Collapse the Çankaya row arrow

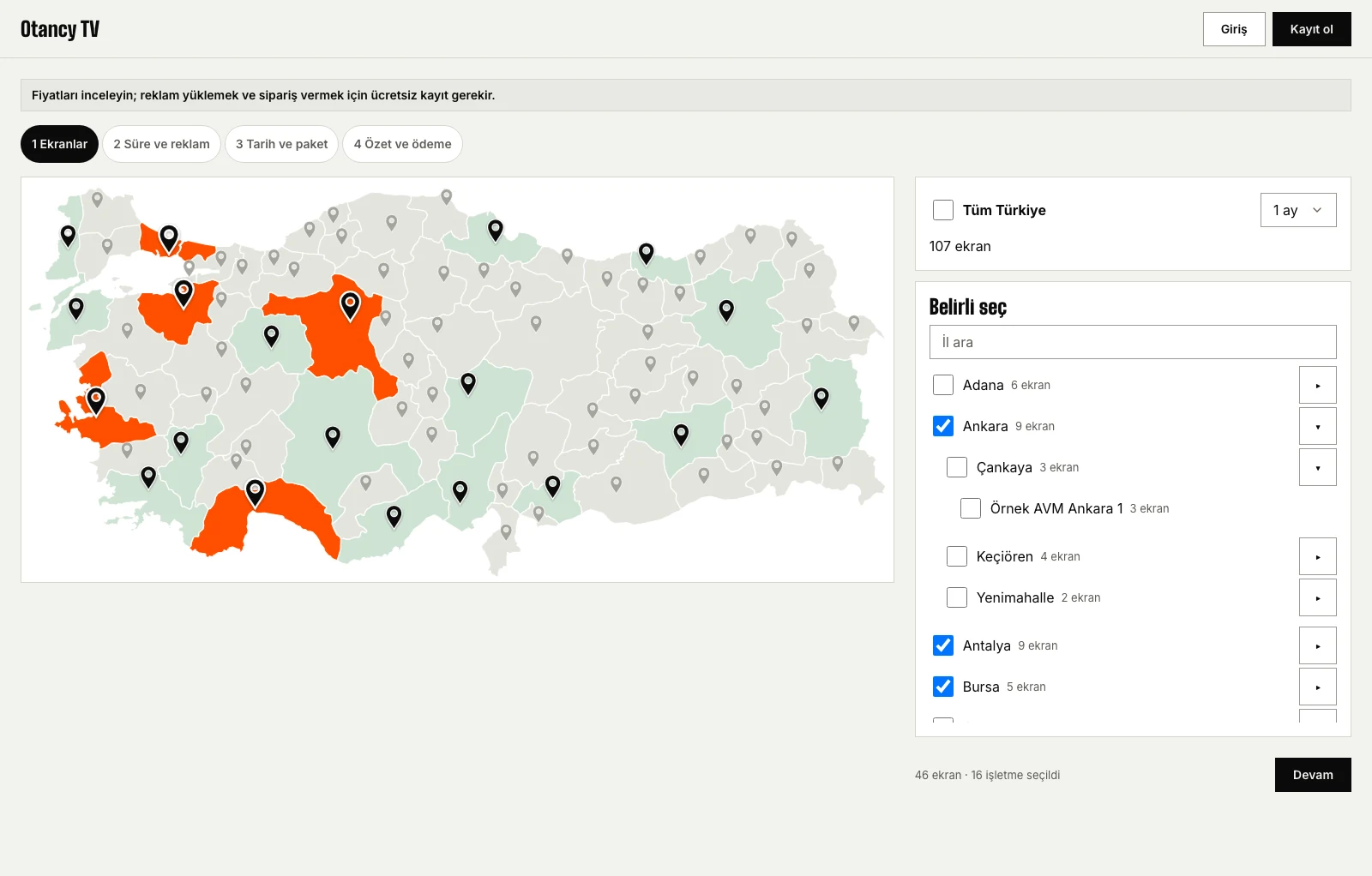click(1318, 467)
